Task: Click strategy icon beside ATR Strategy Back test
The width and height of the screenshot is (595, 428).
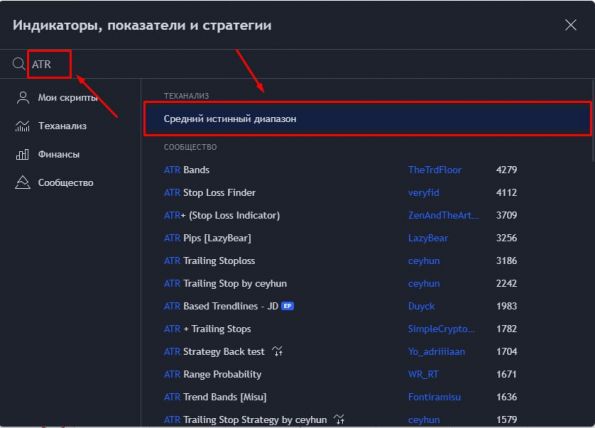Action: [277, 351]
